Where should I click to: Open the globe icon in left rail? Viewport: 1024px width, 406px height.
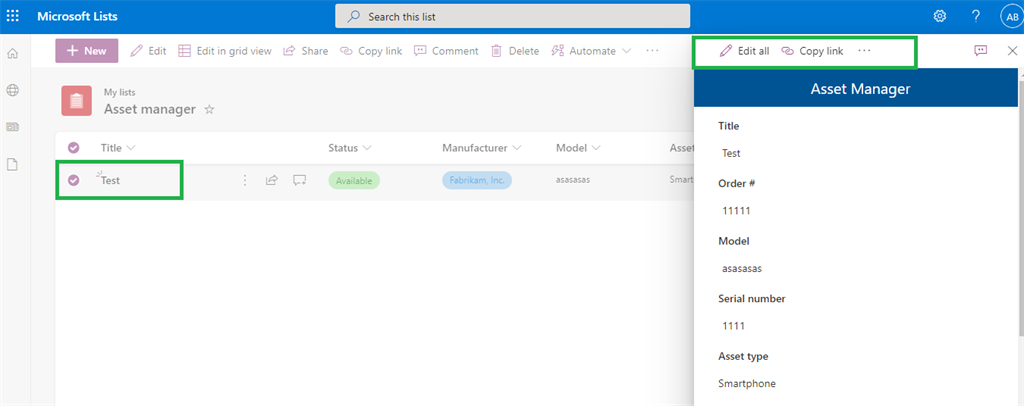click(x=12, y=91)
